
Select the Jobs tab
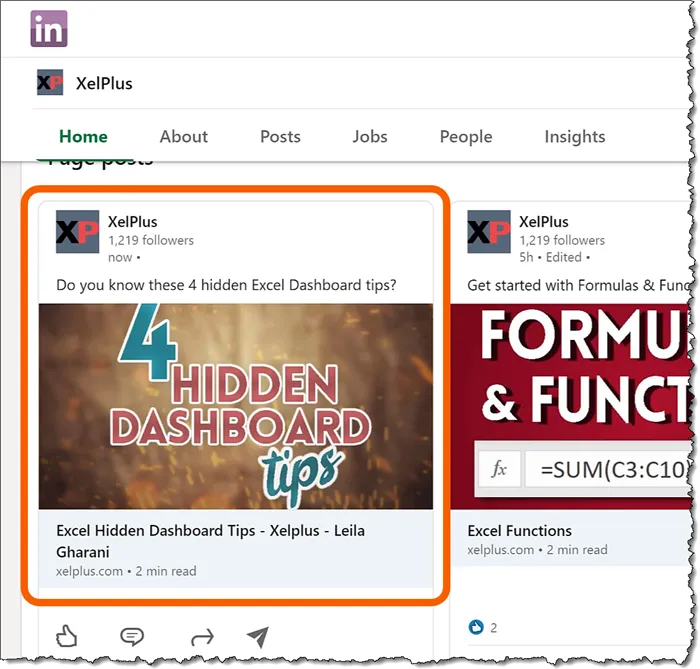click(370, 137)
